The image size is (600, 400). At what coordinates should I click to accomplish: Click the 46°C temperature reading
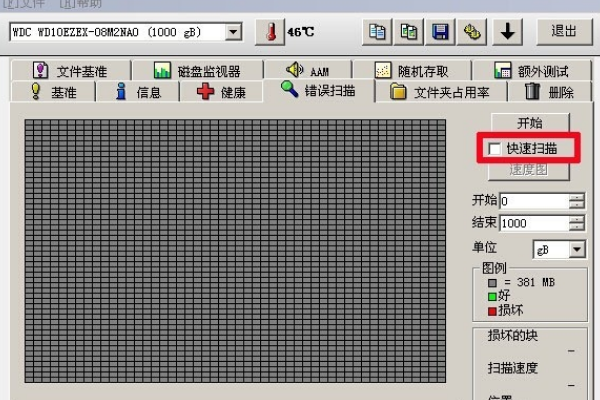pos(301,32)
